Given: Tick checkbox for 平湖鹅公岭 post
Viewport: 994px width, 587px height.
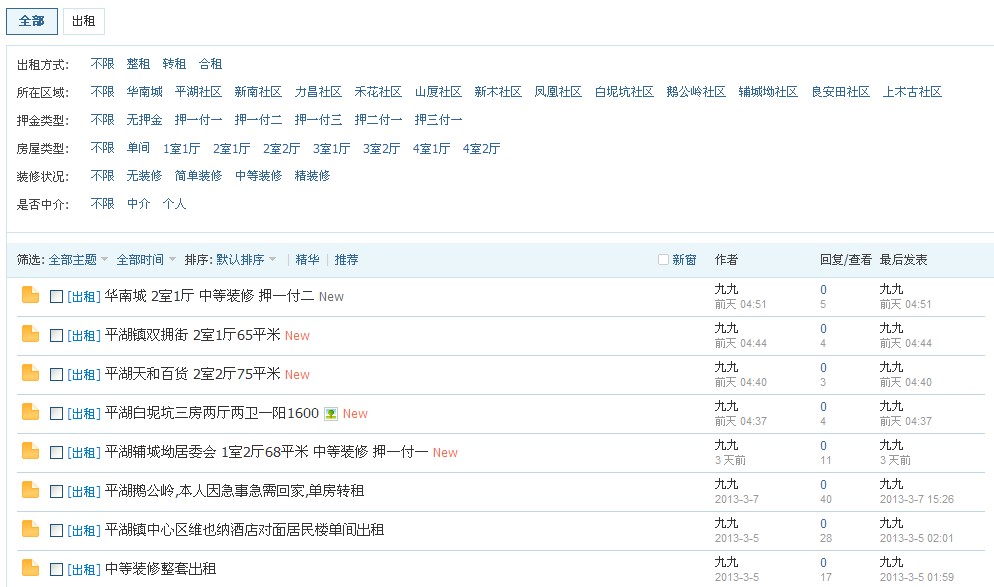Looking at the screenshot, I should coord(56,491).
